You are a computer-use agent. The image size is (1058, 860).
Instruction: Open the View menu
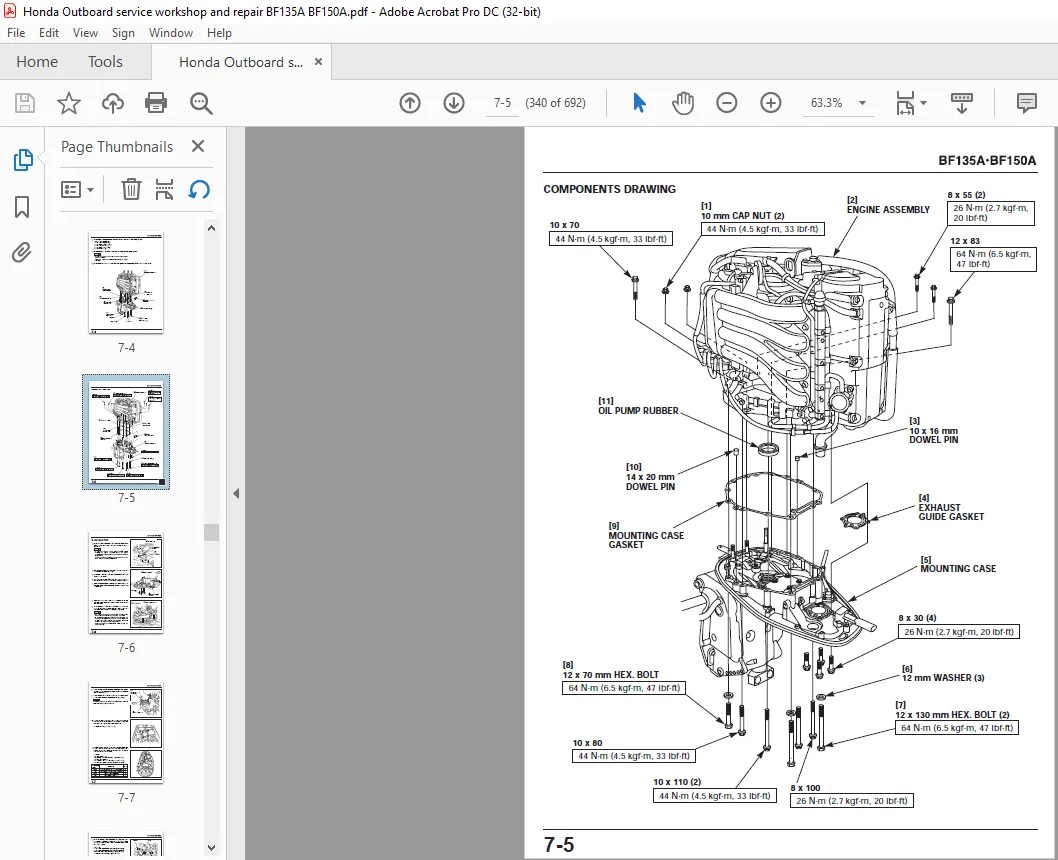[85, 32]
